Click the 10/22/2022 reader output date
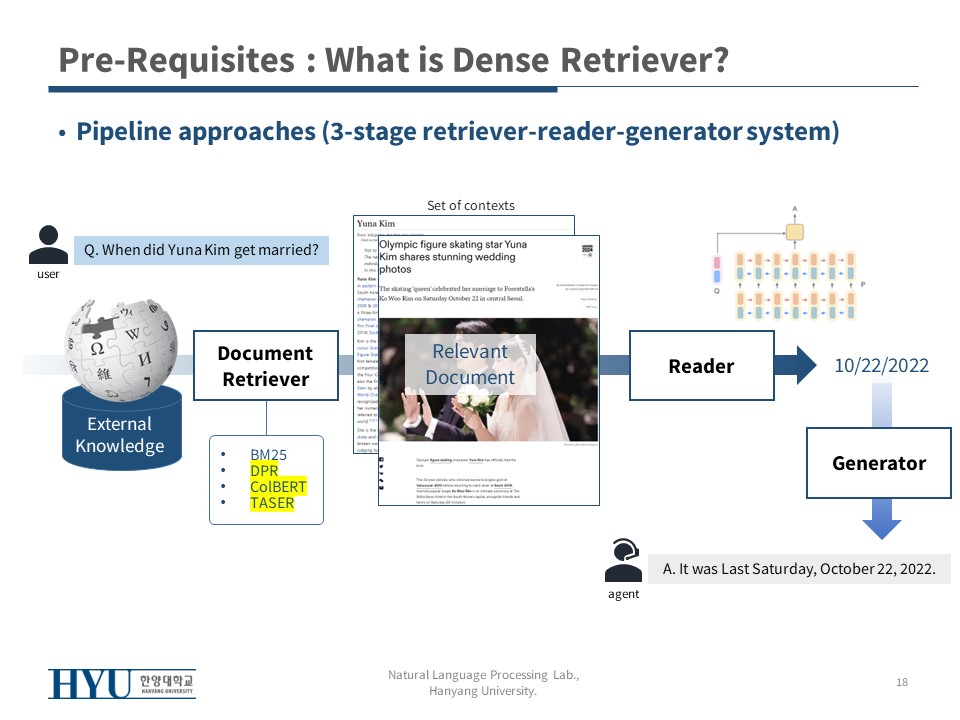Screen dimensions: 960x720 (881, 366)
